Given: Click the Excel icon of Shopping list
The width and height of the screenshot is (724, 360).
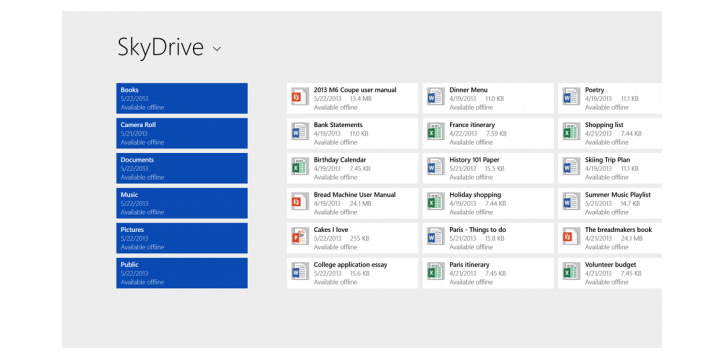Looking at the screenshot, I should click(x=571, y=132).
